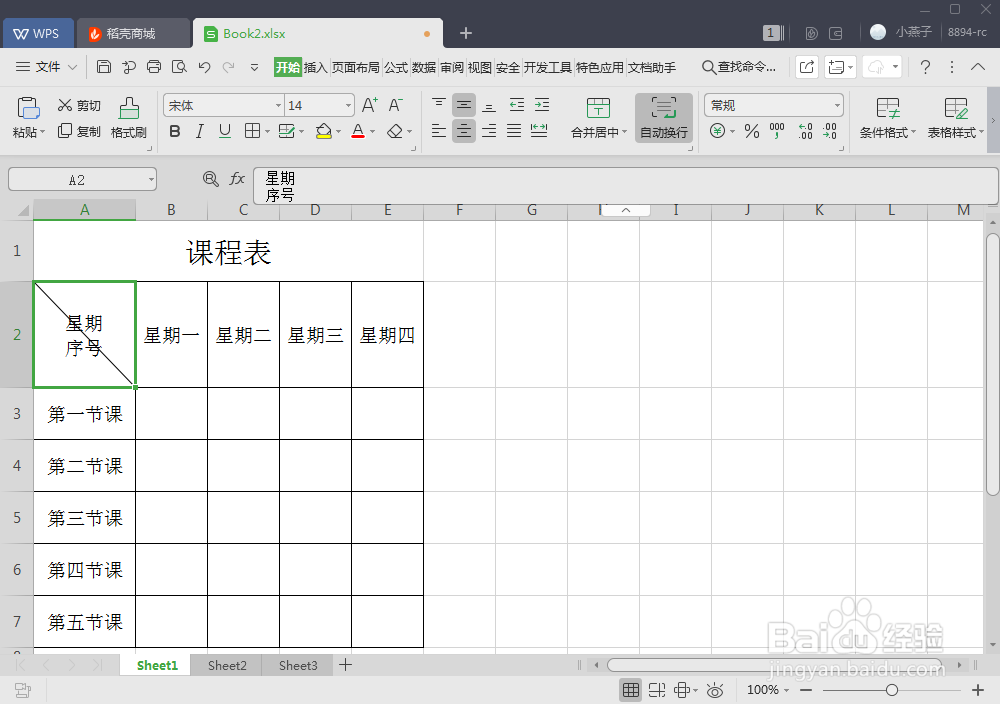Cut the selected cell content

(x=79, y=106)
